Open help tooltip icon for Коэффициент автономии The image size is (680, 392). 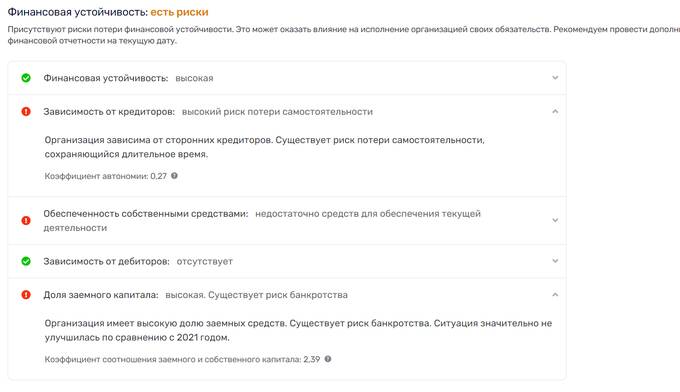pyautogui.click(x=174, y=176)
